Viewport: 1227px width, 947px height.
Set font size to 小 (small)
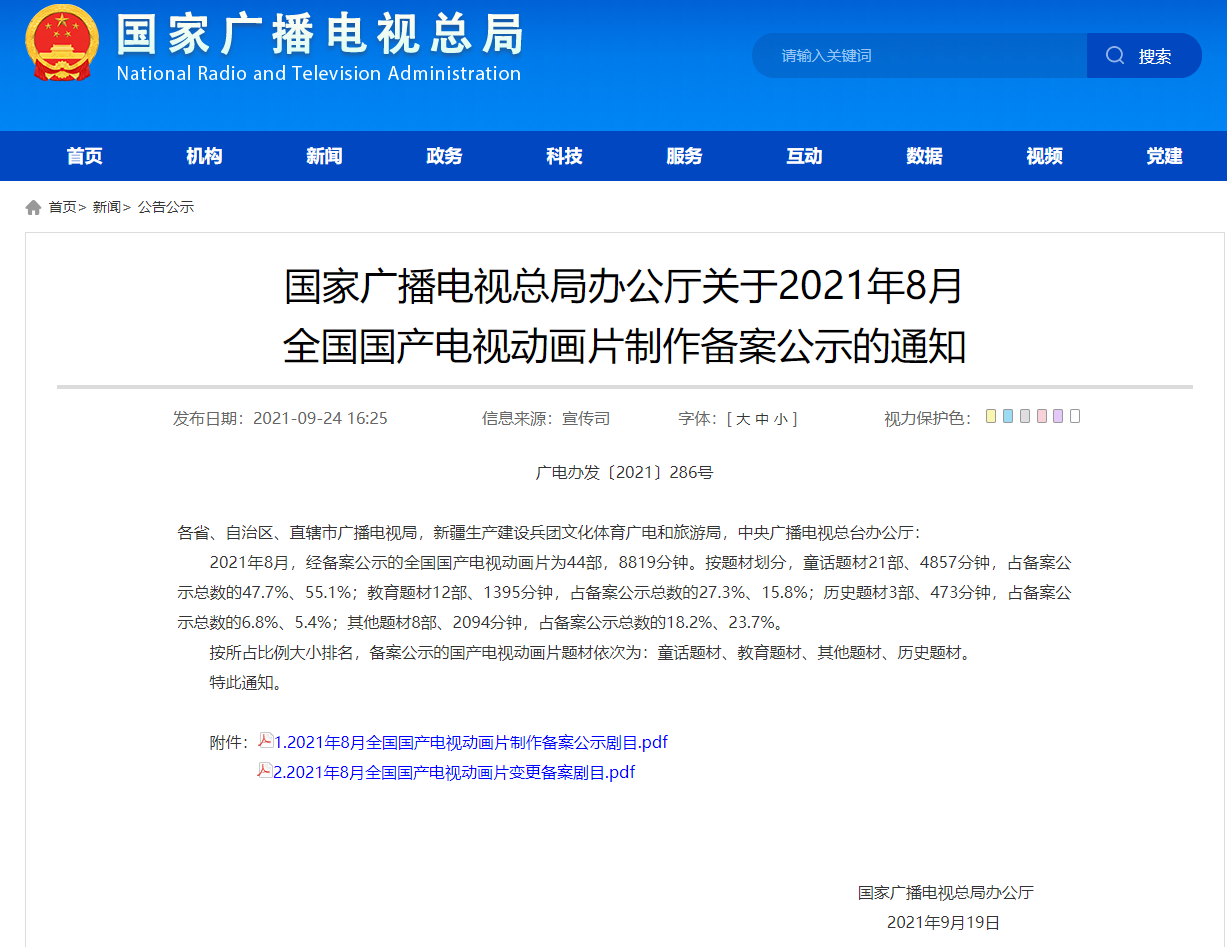click(780, 419)
